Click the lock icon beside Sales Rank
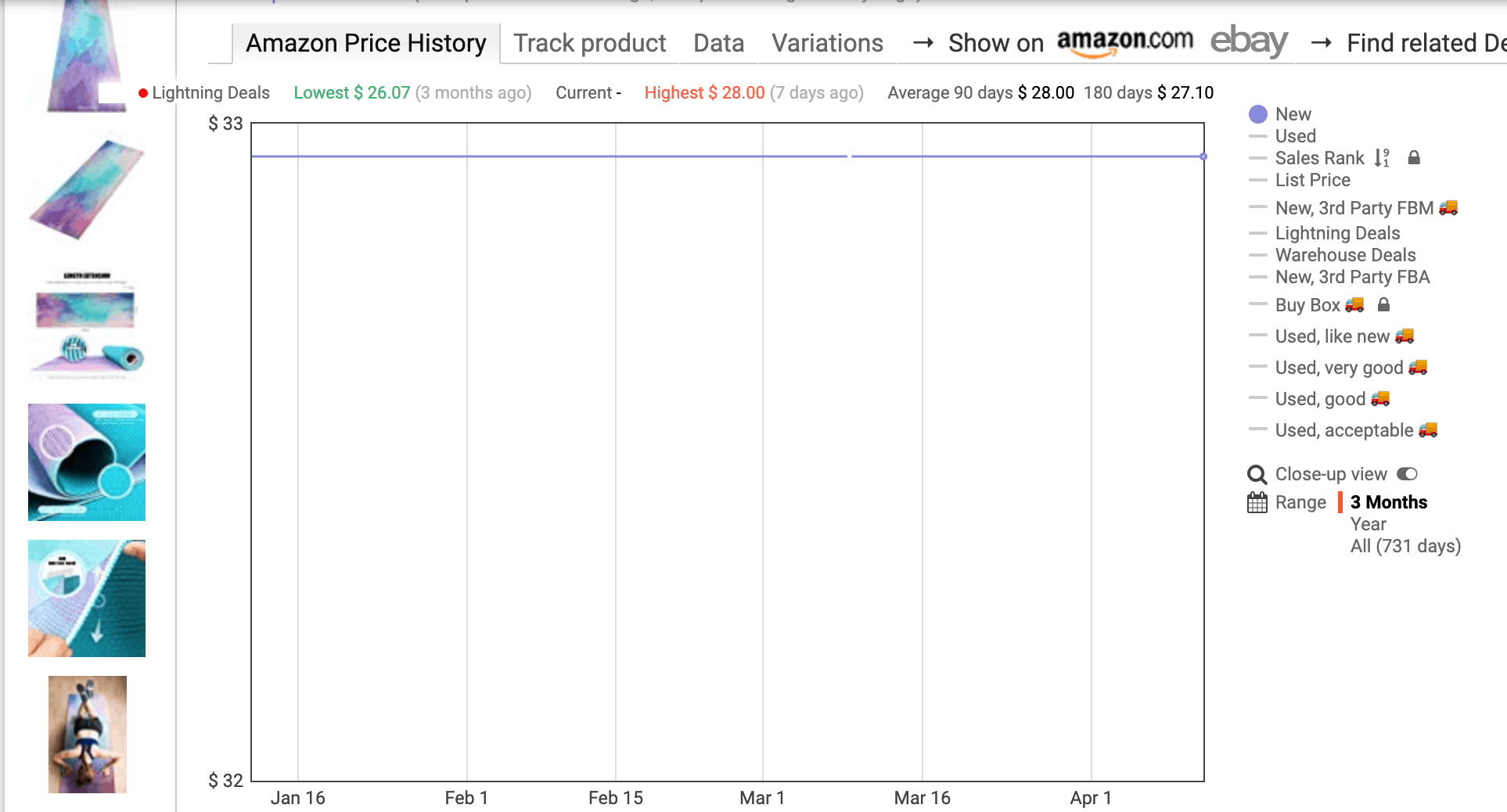The width and height of the screenshot is (1507, 812). click(1414, 158)
